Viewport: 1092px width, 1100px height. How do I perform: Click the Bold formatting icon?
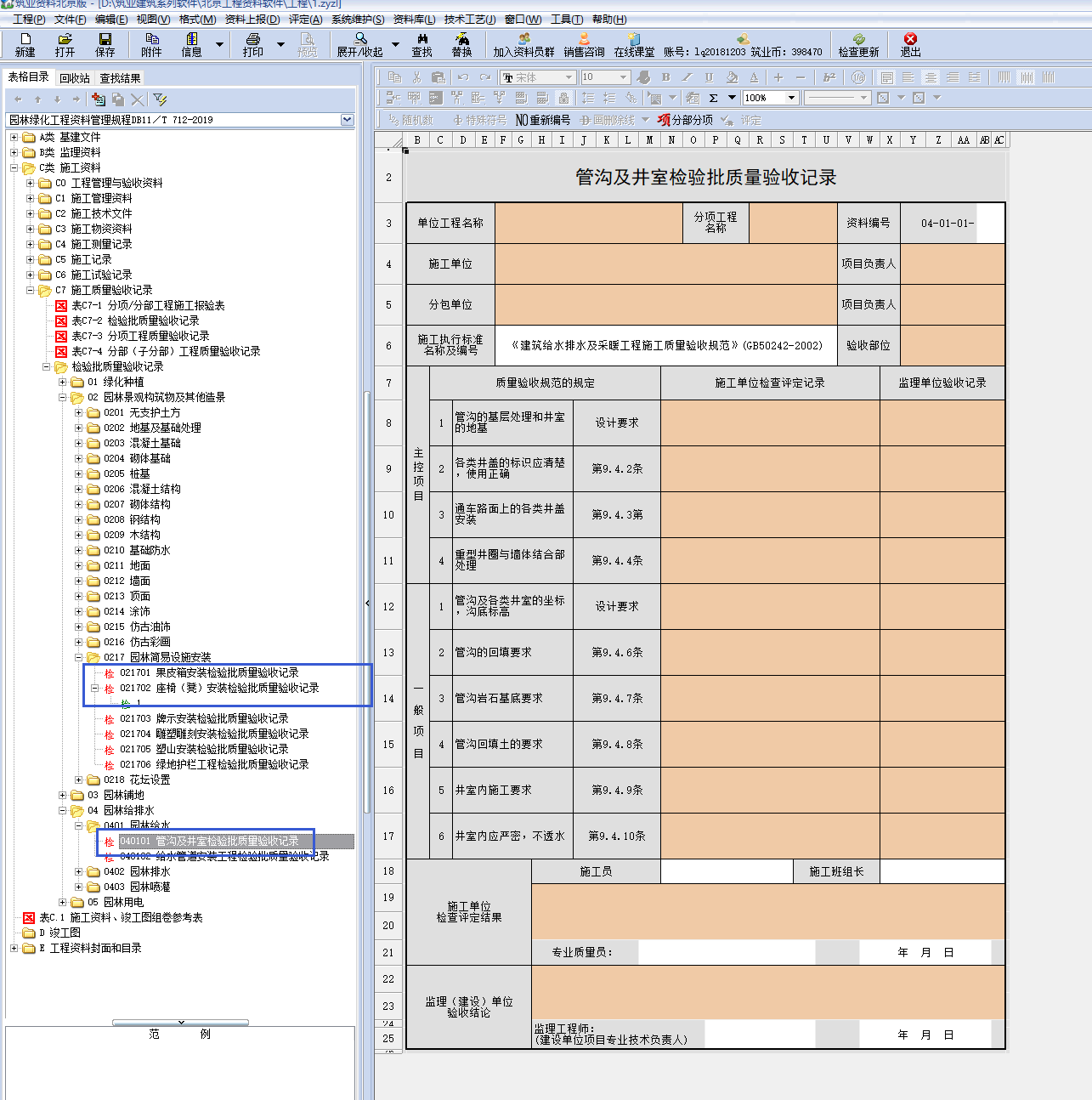[666, 77]
